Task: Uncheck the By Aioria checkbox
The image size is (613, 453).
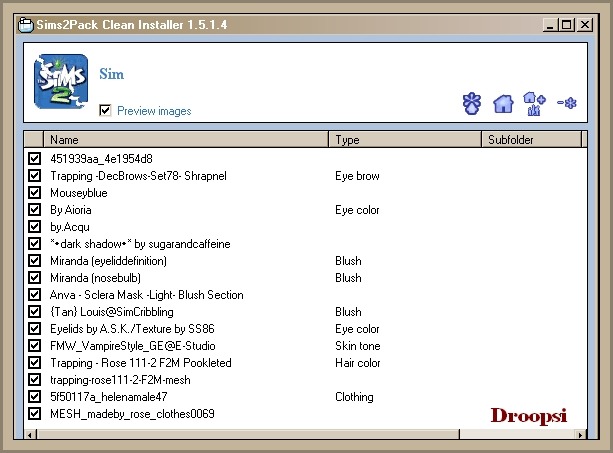Action: [x=34, y=209]
